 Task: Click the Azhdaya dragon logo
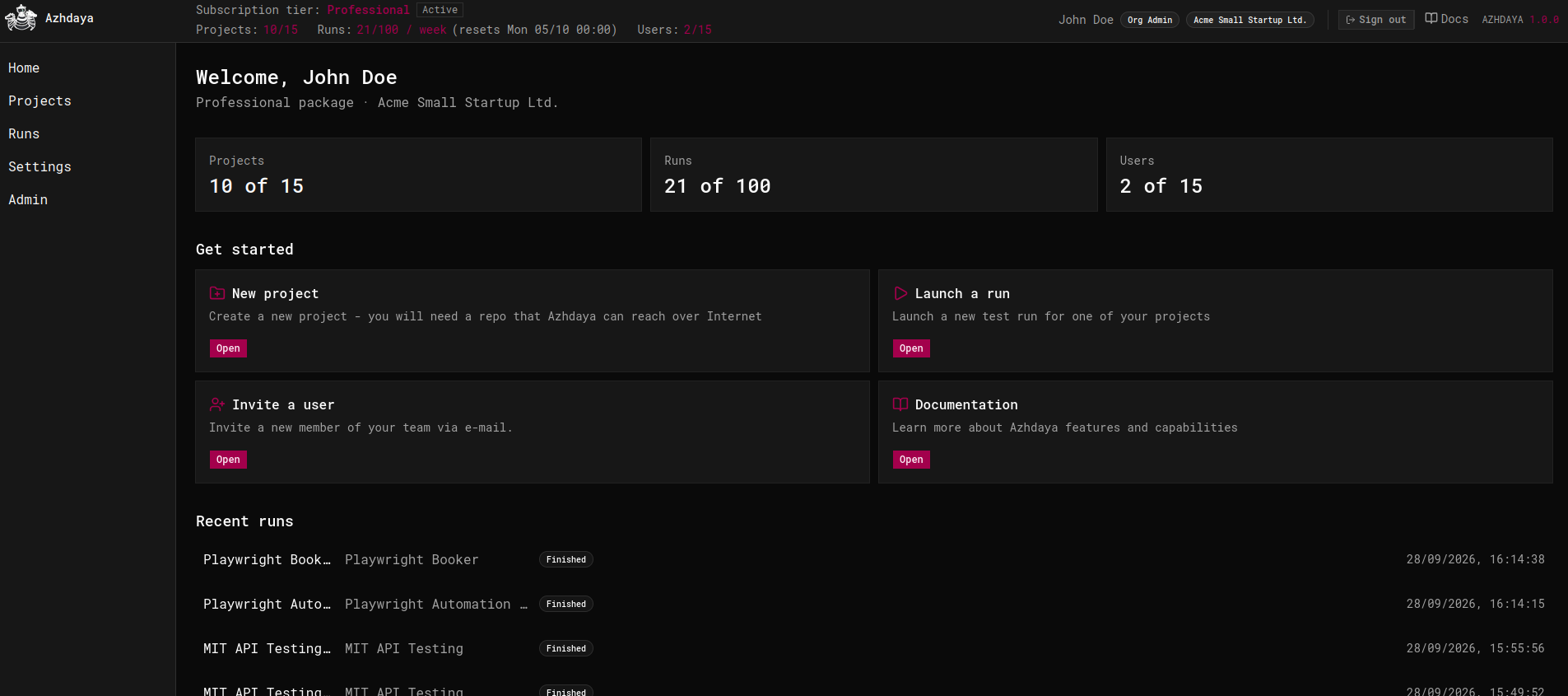click(21, 18)
